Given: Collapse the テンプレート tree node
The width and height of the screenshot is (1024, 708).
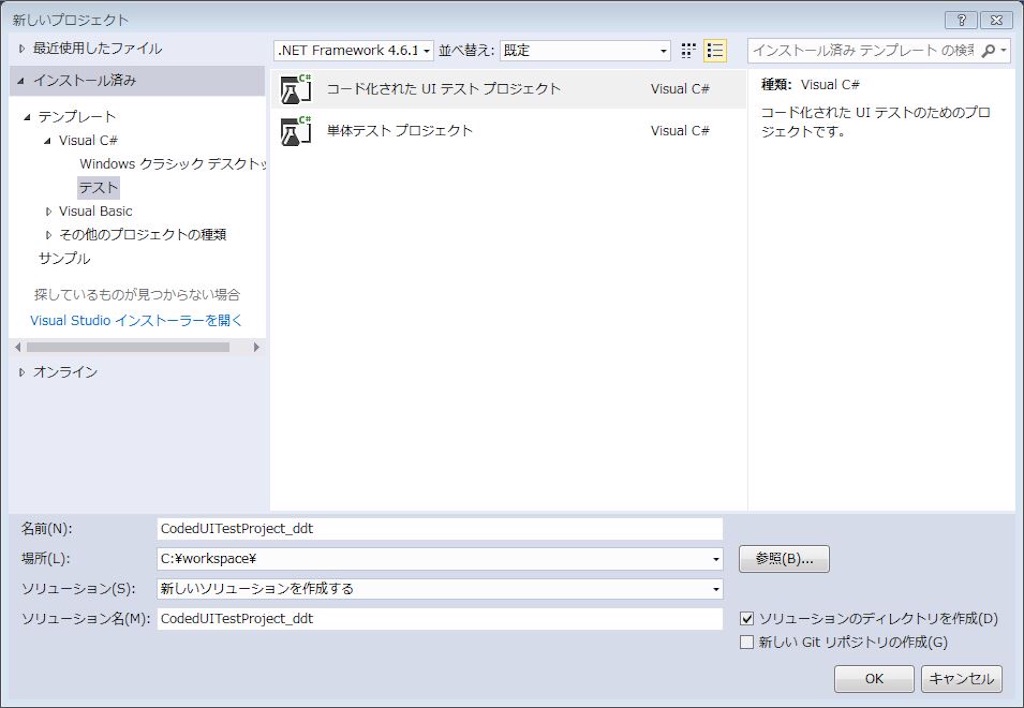Looking at the screenshot, I should tap(27, 118).
